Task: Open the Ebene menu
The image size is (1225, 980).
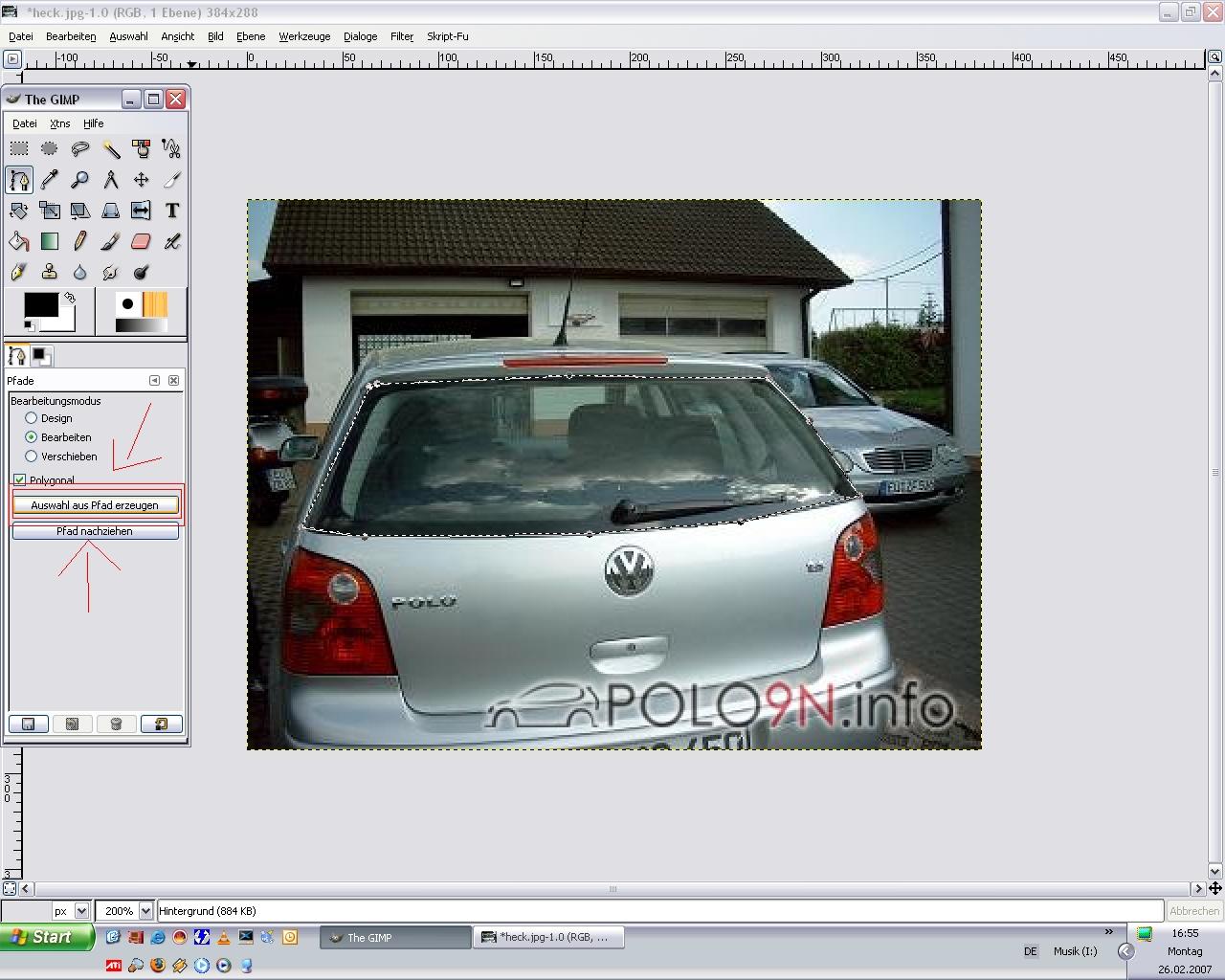Action: (251, 36)
